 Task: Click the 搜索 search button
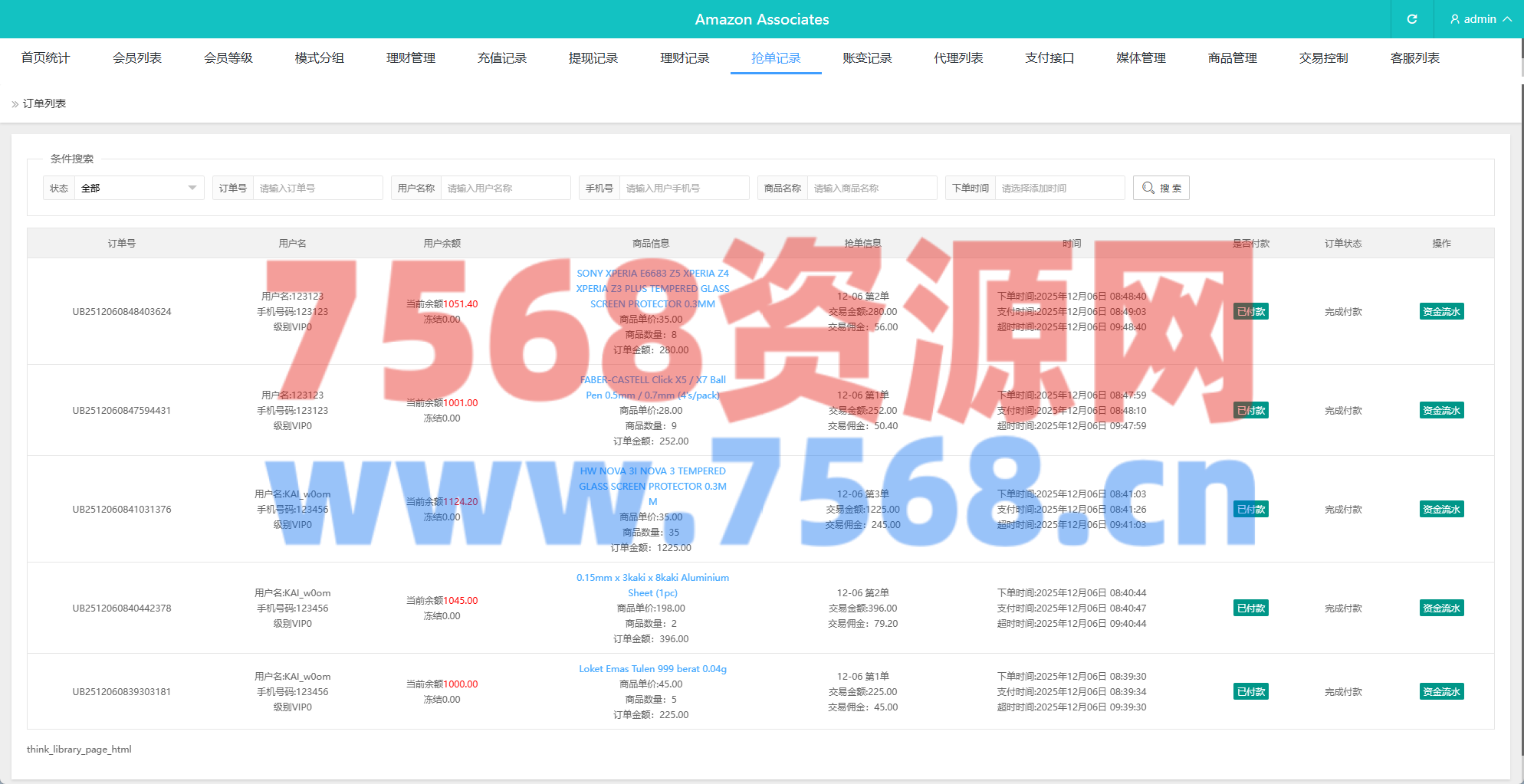click(x=1161, y=188)
